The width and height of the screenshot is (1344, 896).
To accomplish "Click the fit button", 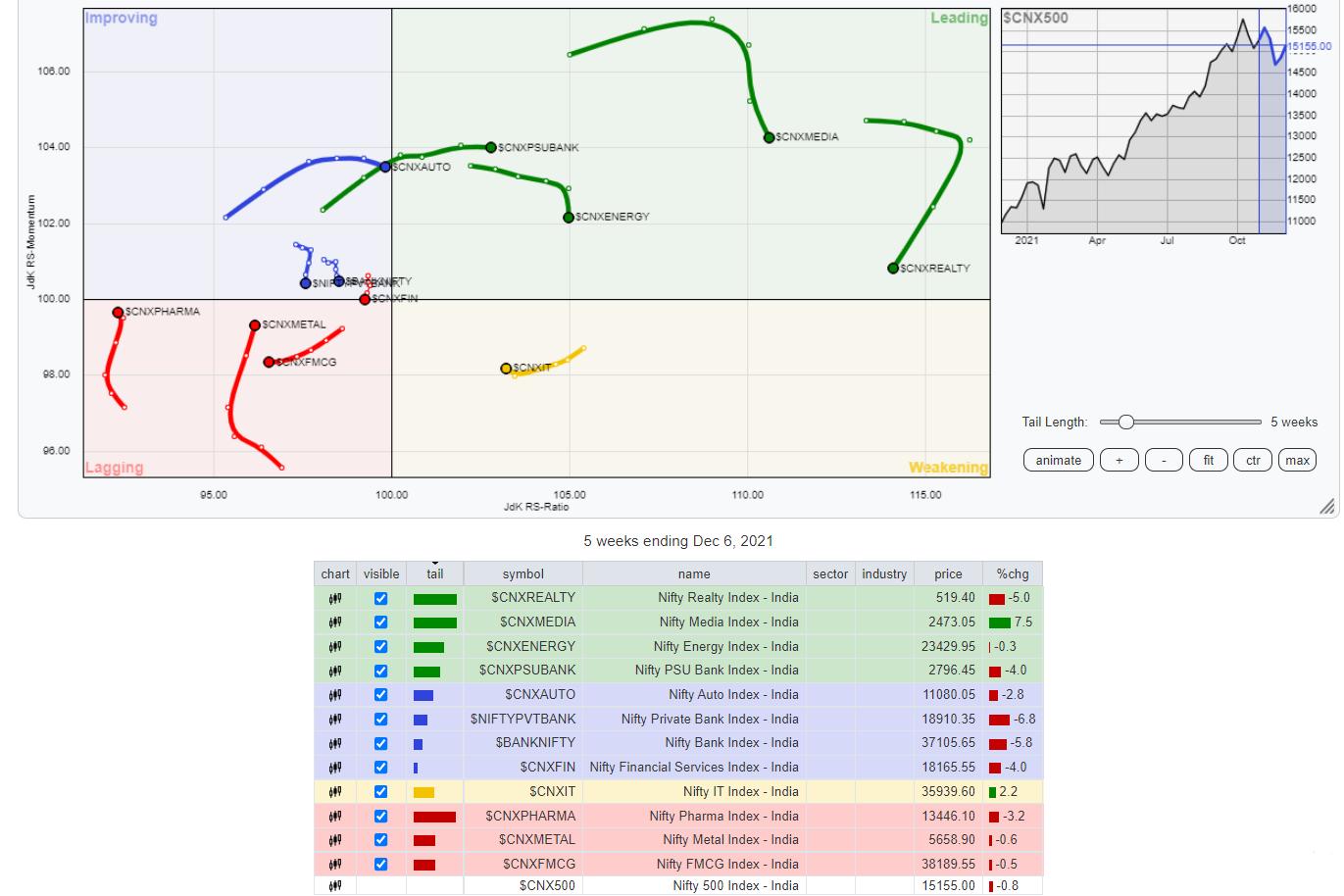I will click(1208, 461).
